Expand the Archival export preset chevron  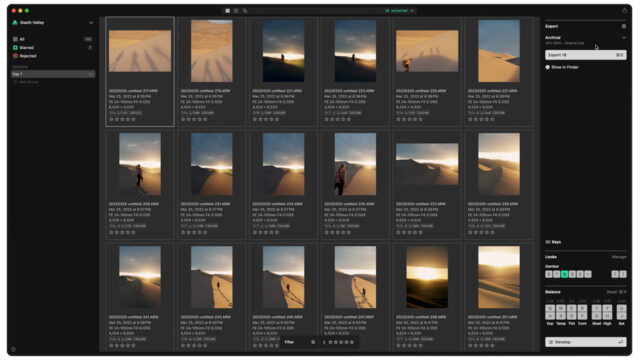click(x=624, y=38)
